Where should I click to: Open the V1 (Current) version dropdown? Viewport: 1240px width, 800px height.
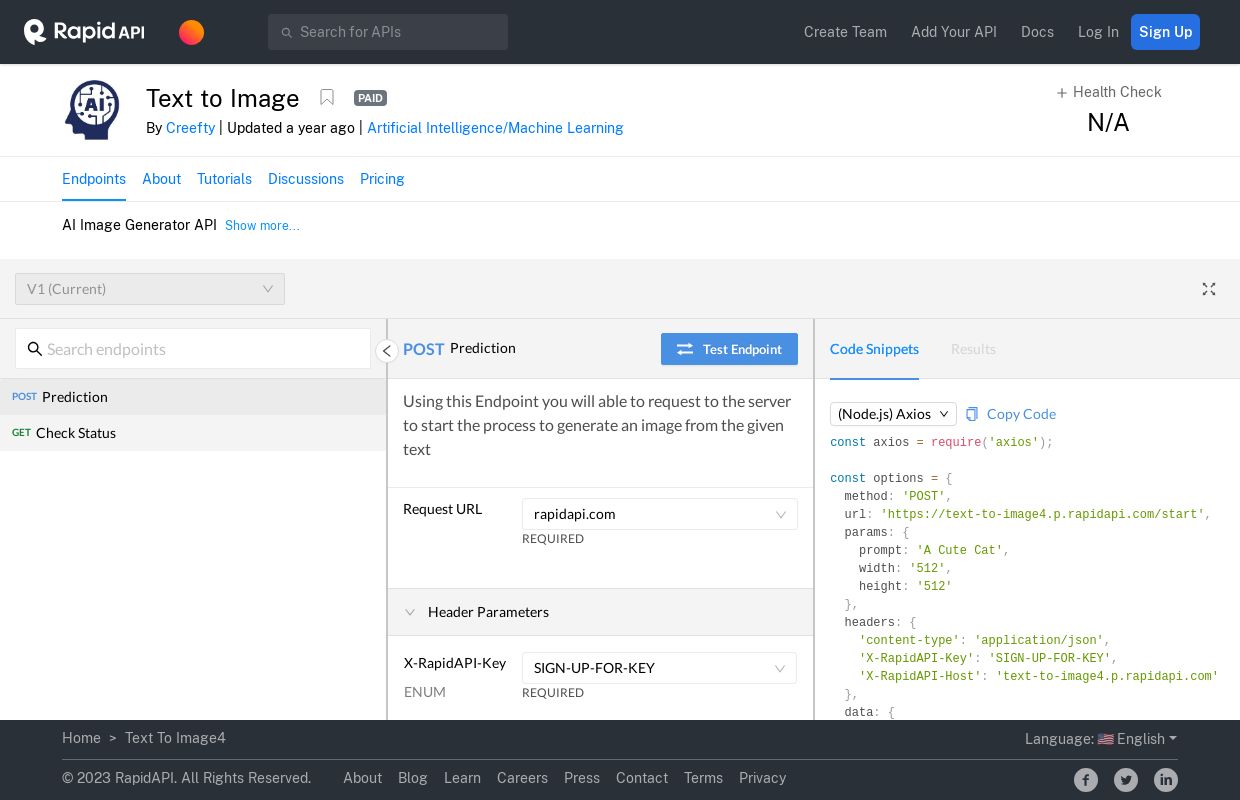150,289
